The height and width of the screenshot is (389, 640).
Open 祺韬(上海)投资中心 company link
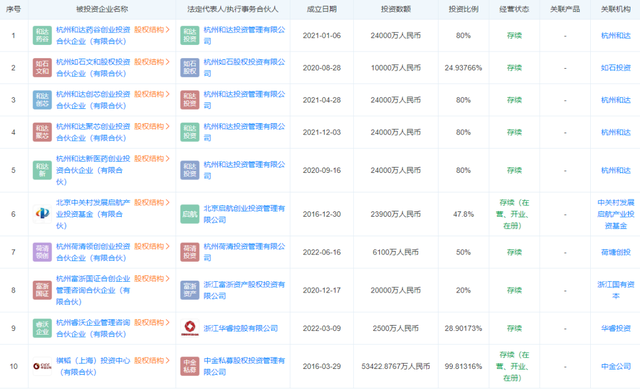point(93,366)
